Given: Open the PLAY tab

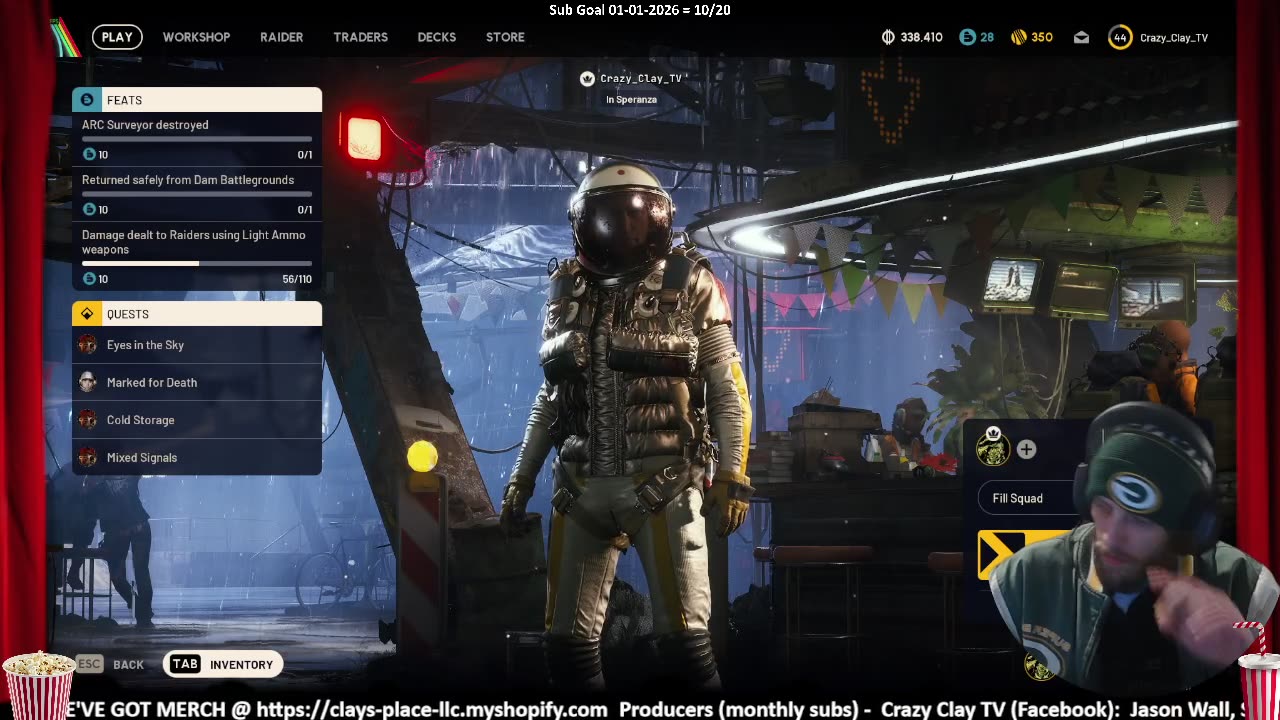Looking at the screenshot, I should click(x=117, y=37).
